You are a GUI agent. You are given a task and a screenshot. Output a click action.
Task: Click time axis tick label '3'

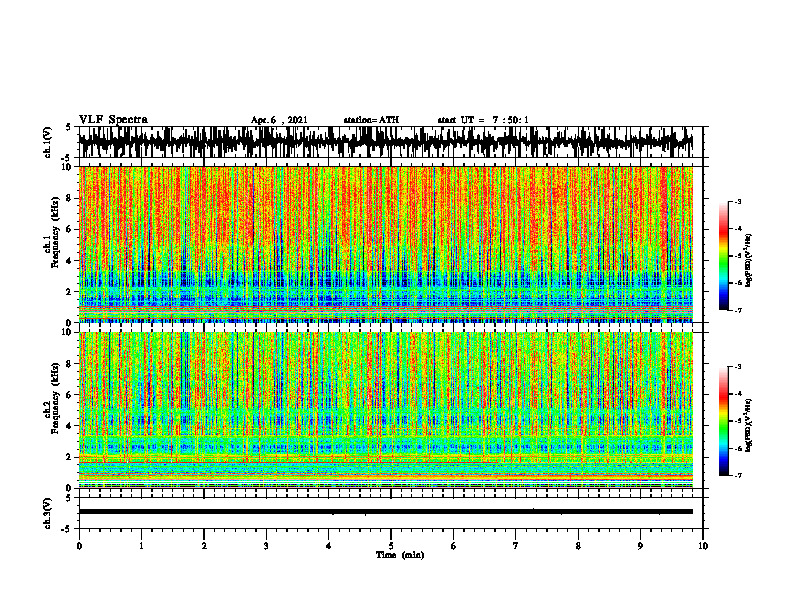click(266, 546)
